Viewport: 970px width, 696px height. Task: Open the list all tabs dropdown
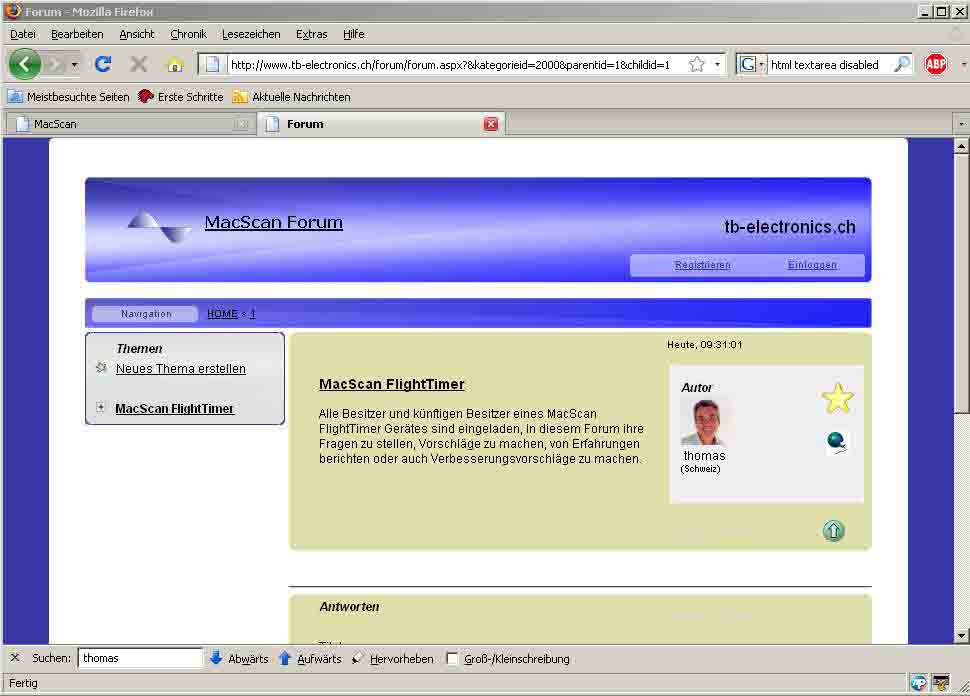click(961, 124)
